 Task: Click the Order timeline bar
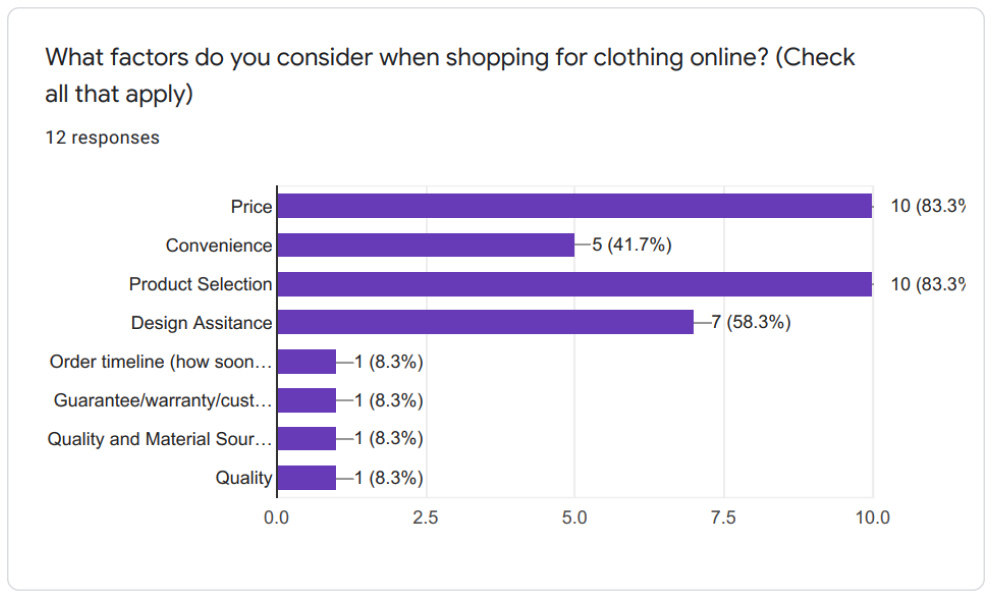click(x=307, y=361)
